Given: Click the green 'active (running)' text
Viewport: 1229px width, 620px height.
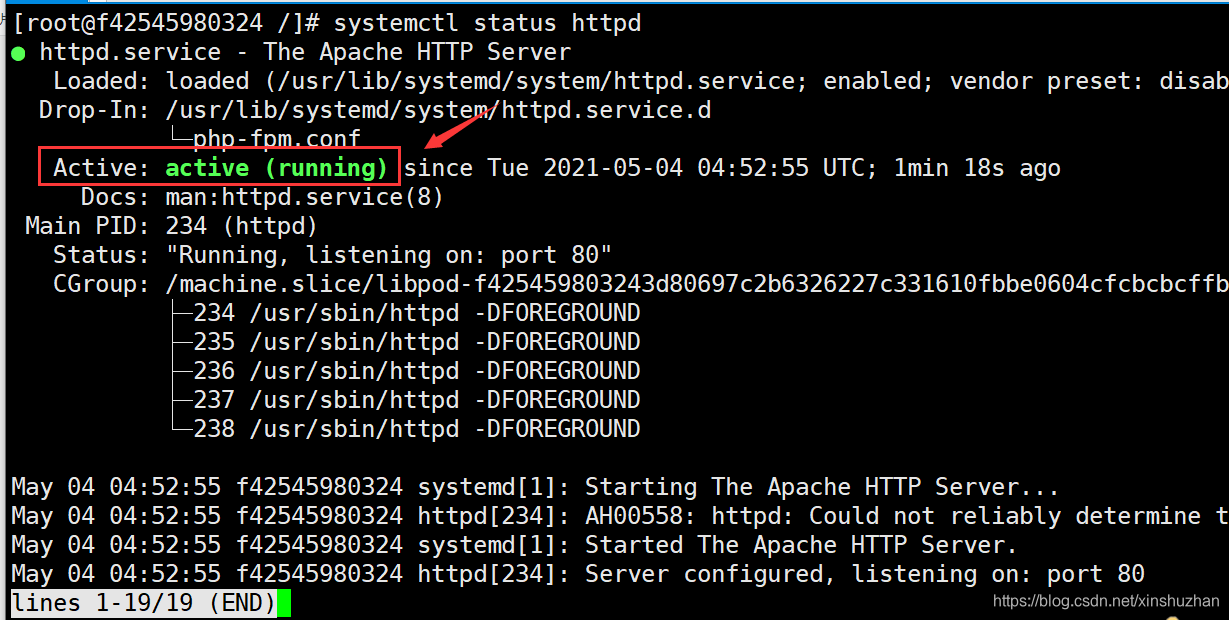Looking at the screenshot, I should tap(276, 168).
